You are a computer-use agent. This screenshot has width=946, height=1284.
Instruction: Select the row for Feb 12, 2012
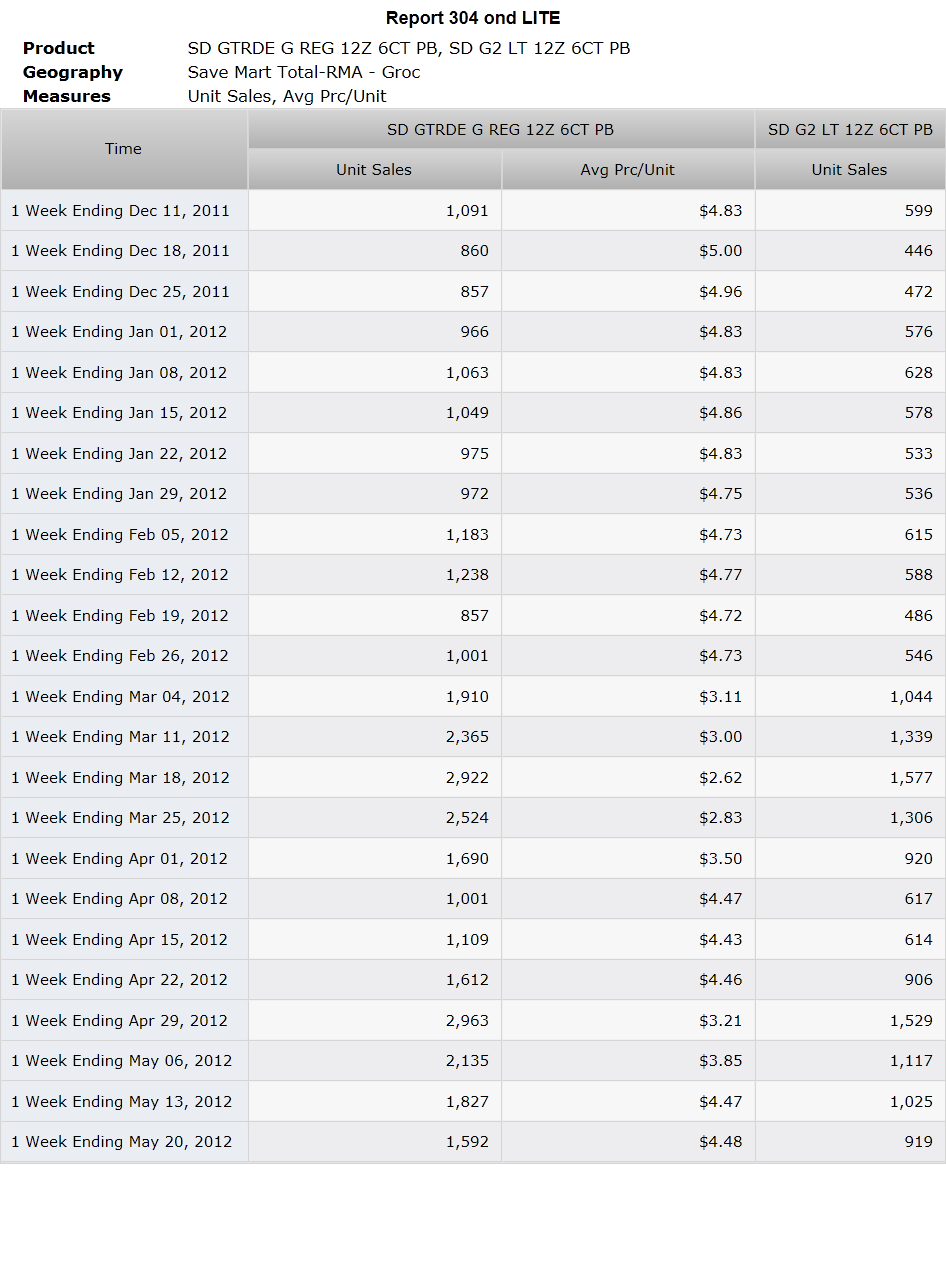[473, 575]
